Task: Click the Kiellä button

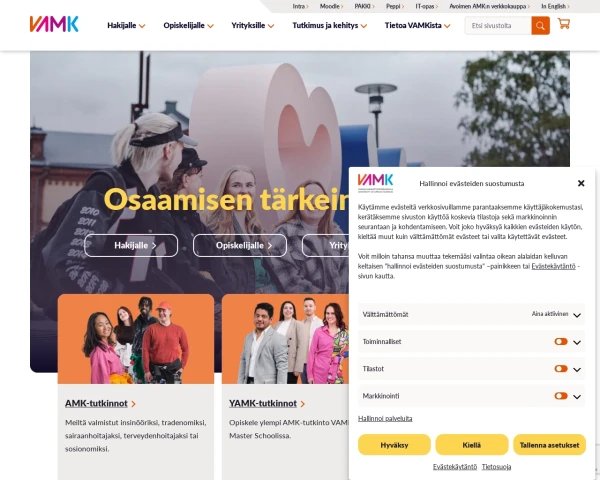Action: [471, 445]
